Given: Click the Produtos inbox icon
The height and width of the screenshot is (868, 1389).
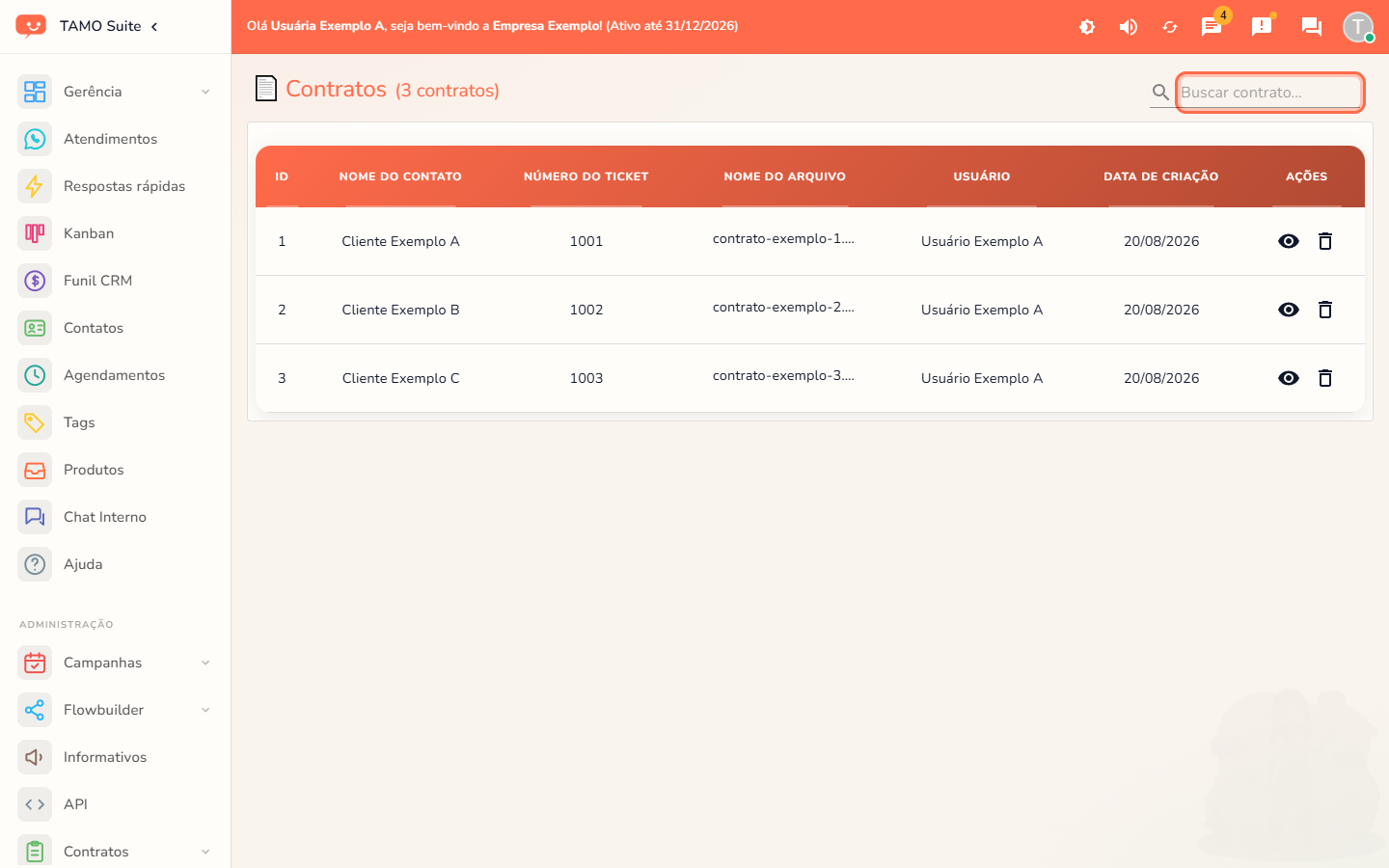Looking at the screenshot, I should (35, 470).
